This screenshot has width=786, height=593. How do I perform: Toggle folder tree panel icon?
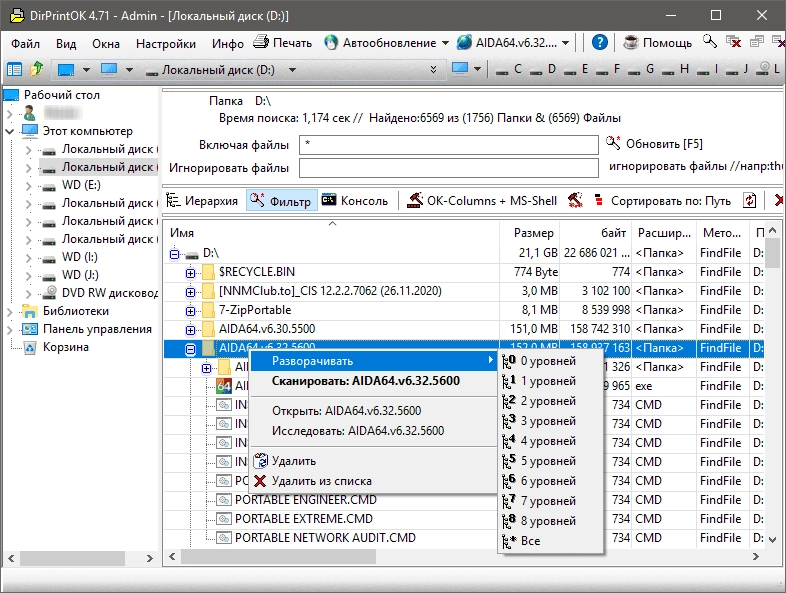(14, 69)
